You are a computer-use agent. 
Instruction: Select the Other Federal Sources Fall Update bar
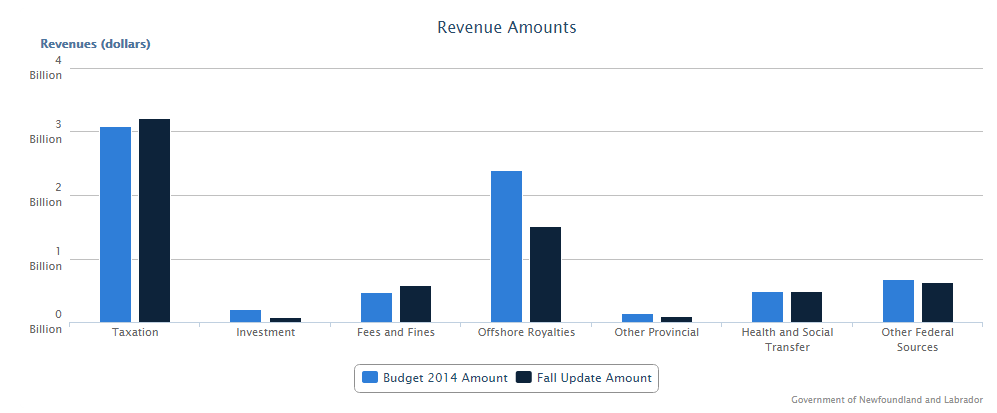pos(937,303)
